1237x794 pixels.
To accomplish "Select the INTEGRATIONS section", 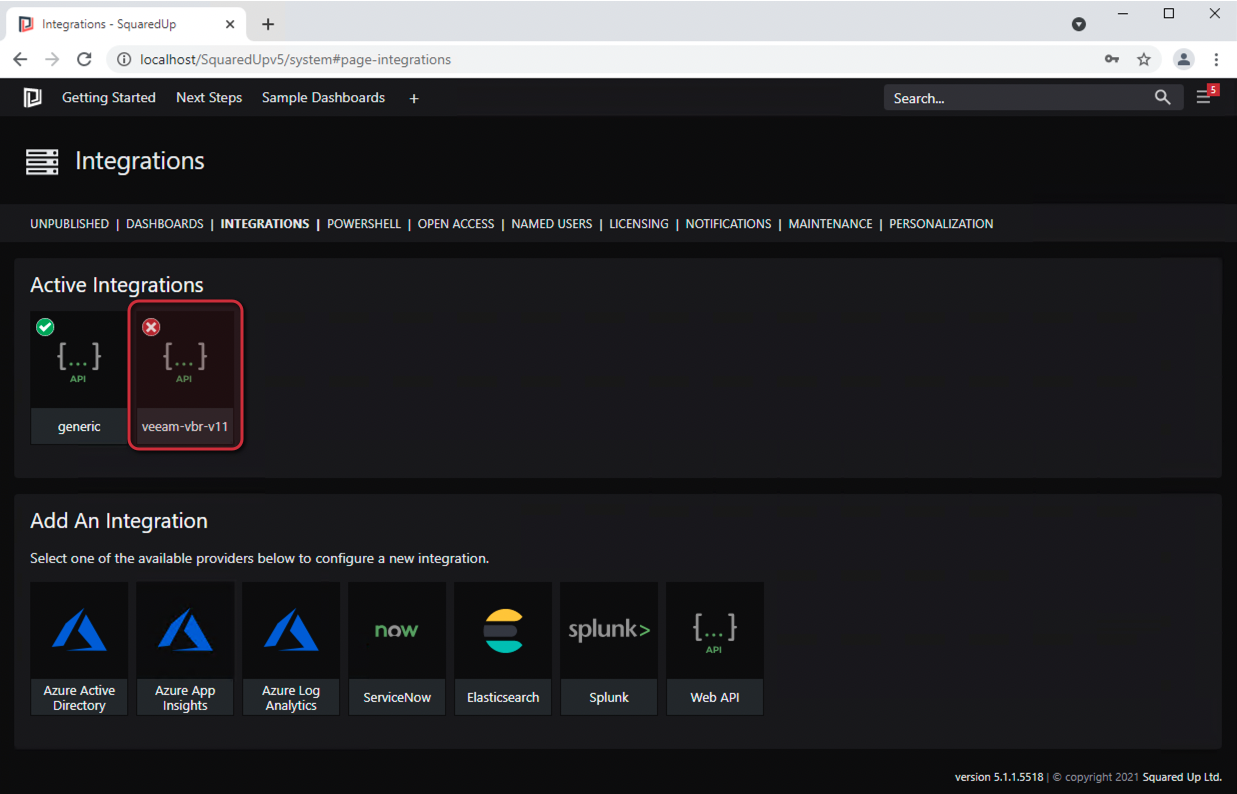I will click(x=265, y=224).
